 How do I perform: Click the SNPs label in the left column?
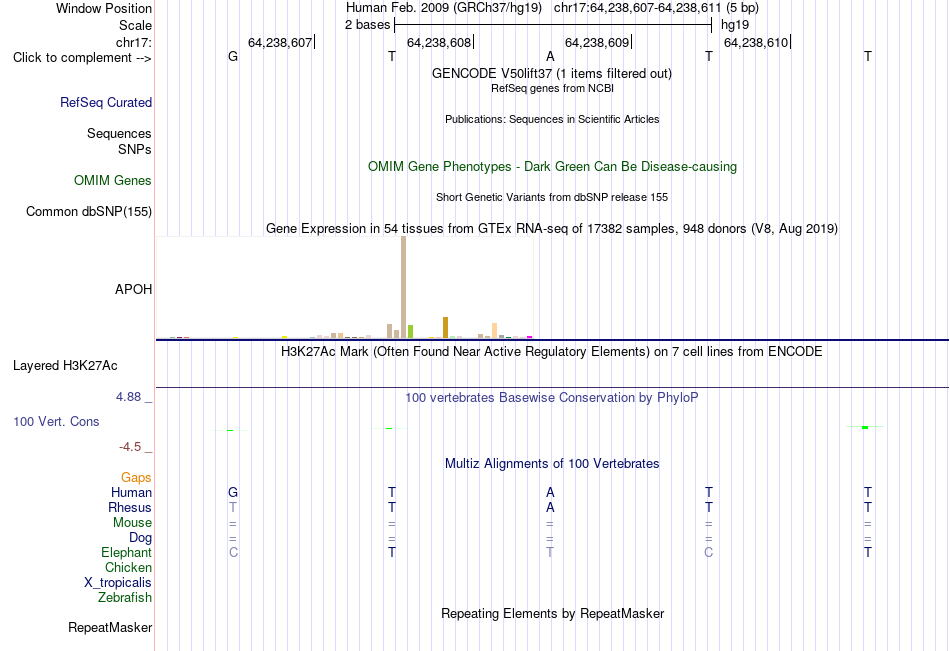135,149
